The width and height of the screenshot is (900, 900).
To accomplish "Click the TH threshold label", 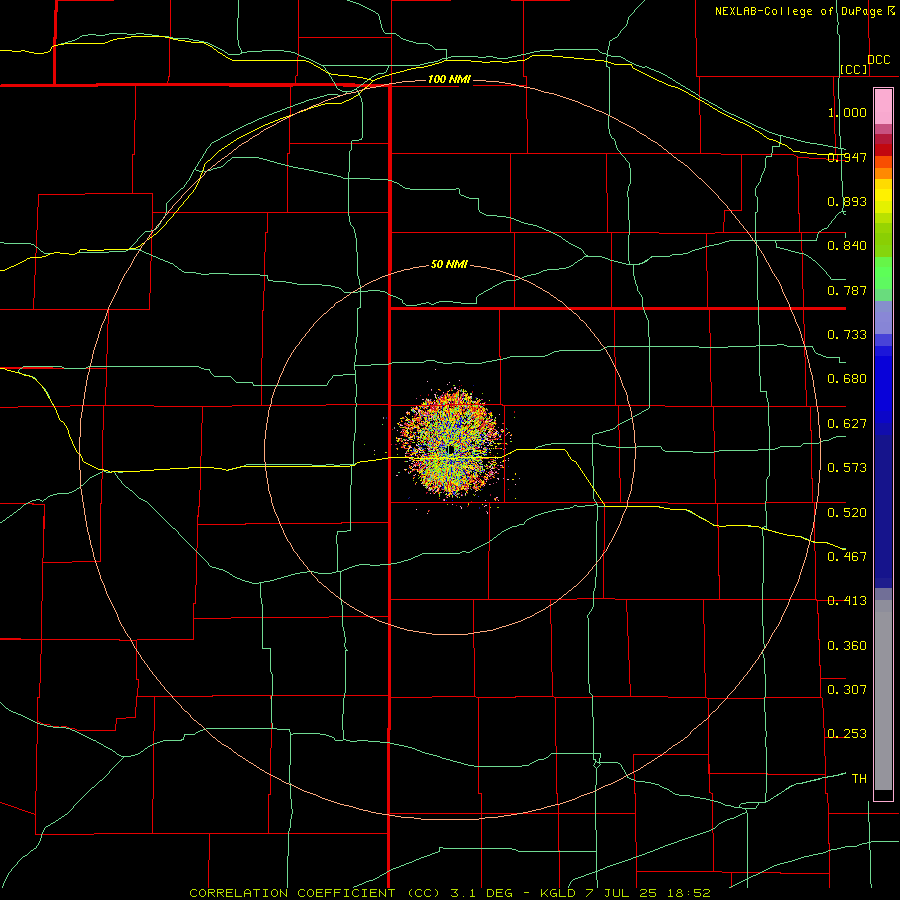I will pyautogui.click(x=859, y=779).
